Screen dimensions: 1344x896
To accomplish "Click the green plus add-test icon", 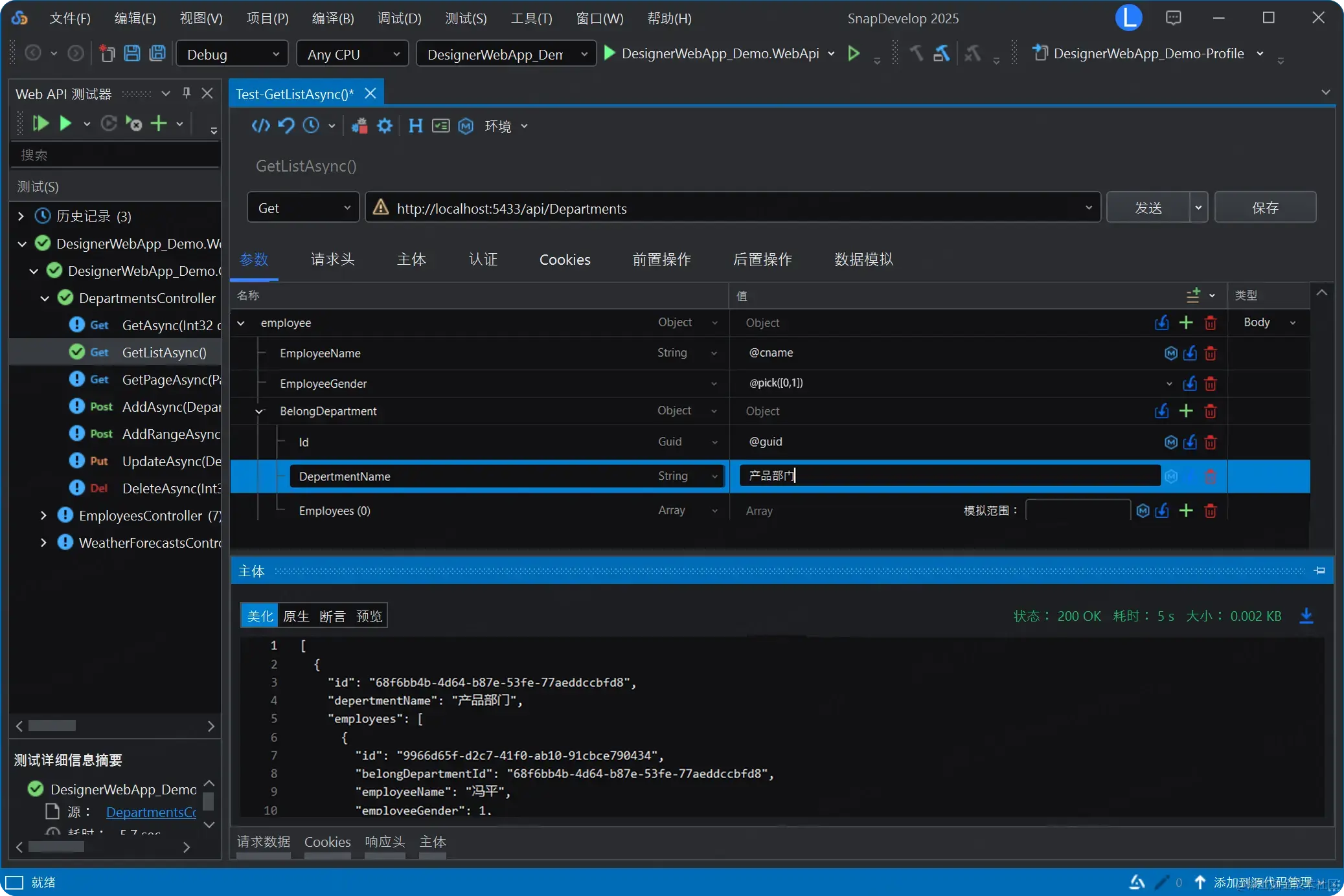I will coord(159,123).
